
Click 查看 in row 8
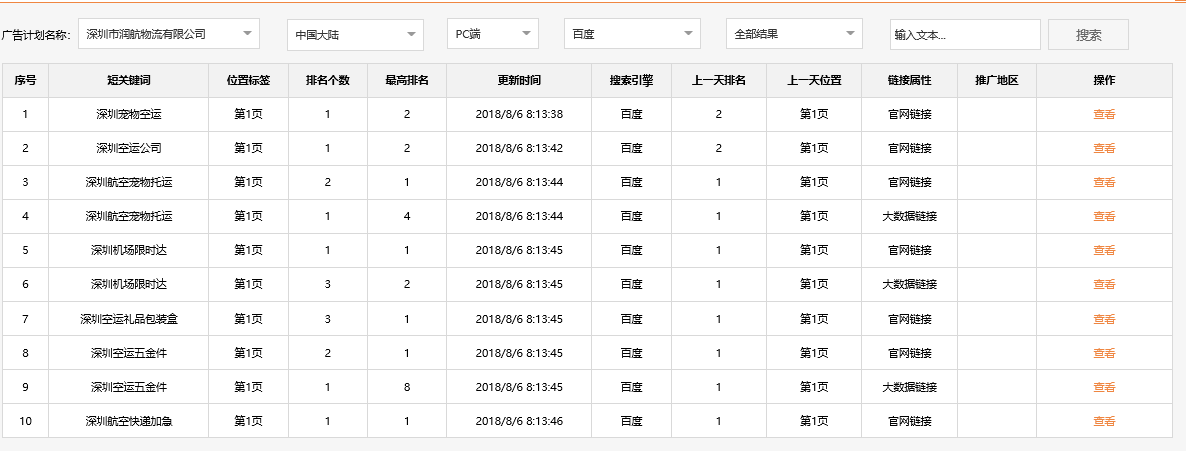click(x=1104, y=353)
